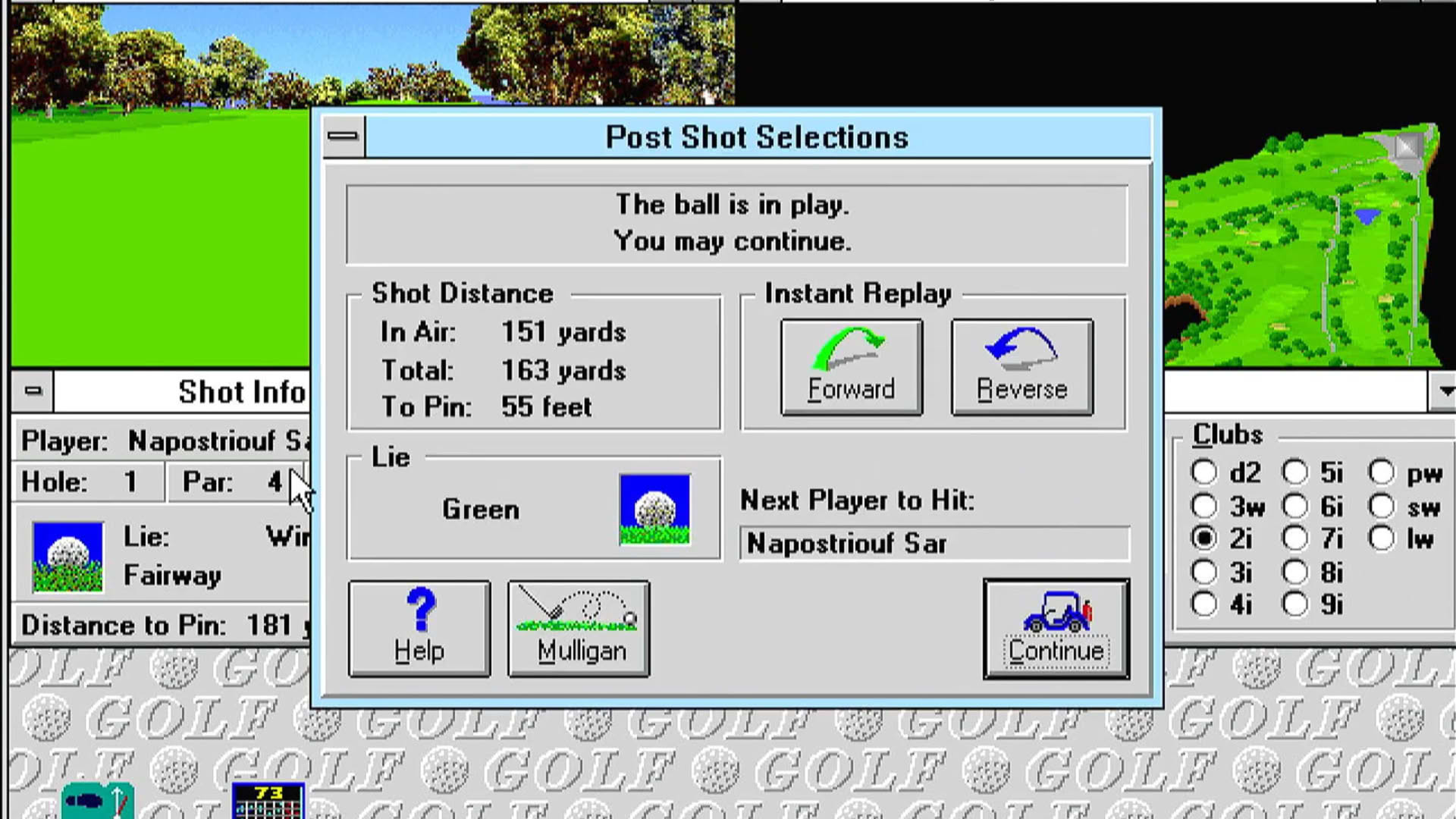Open the minimized teal golf icon on desktop
Viewport: 1456px width, 819px height.
(x=98, y=802)
